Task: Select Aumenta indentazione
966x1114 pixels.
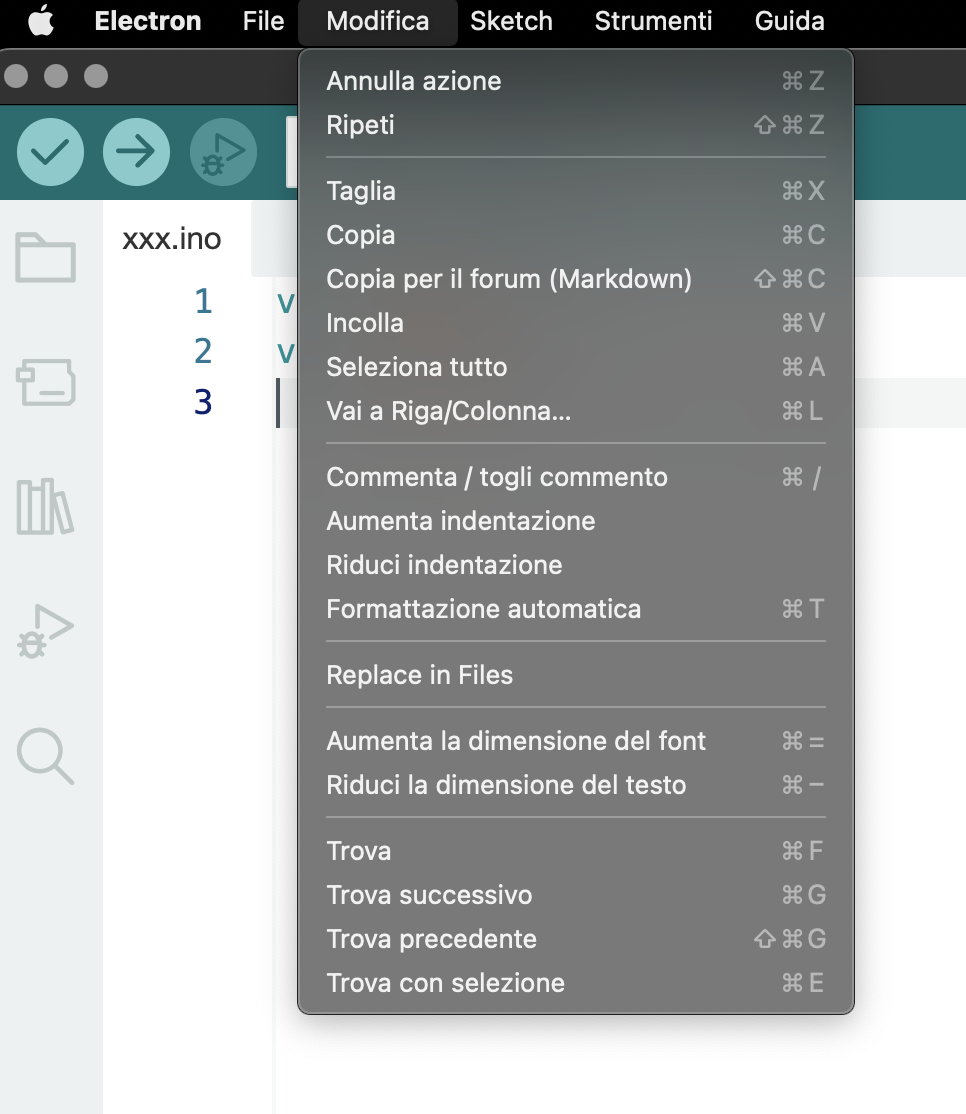Action: click(576, 521)
